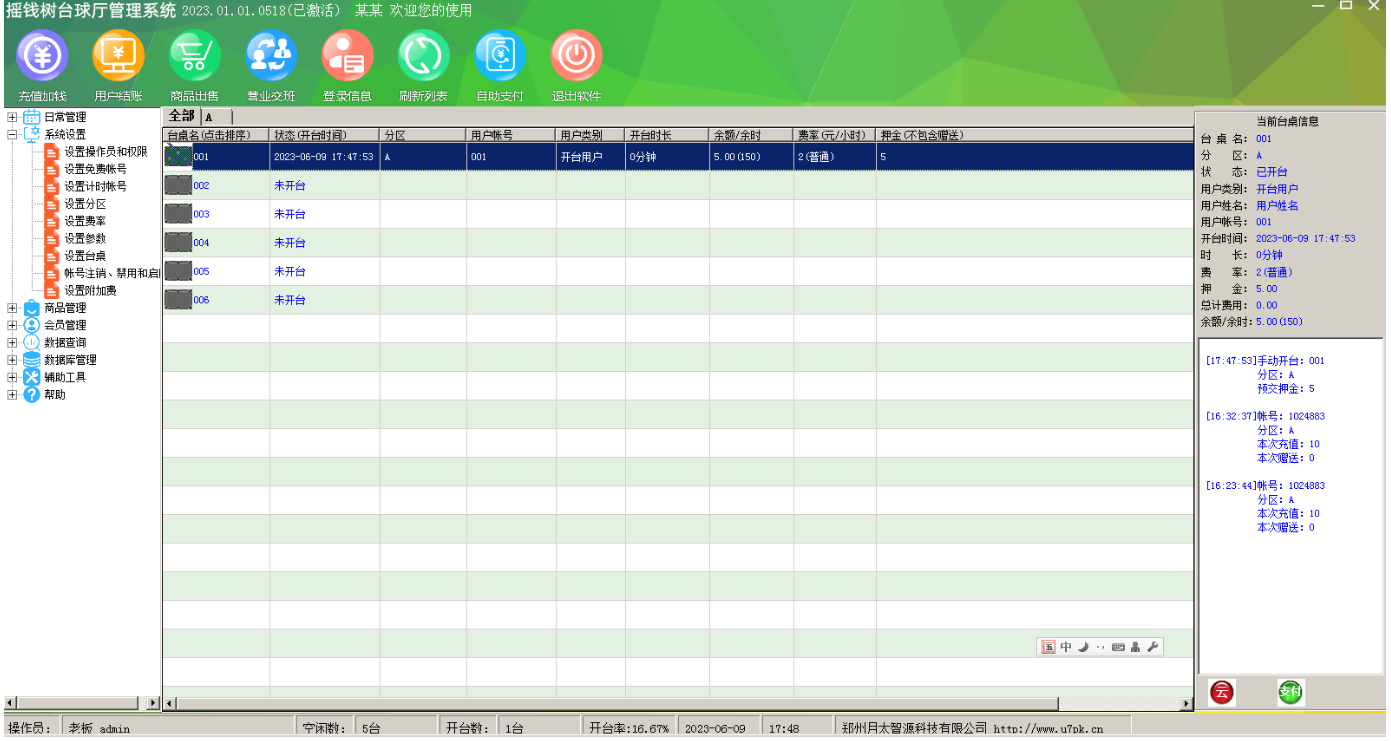Image resolution: width=1391 pixels, height=741 pixels.
Task: Expand the 数据库管理 tree node
Action: [12, 360]
